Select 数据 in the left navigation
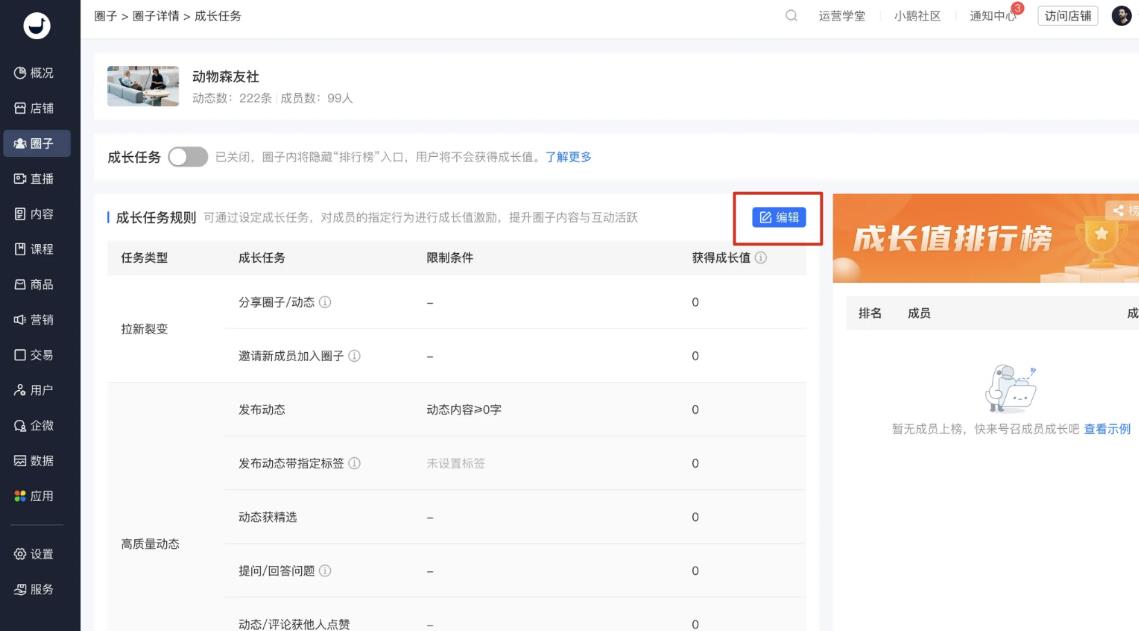1139x631 pixels. [35, 461]
